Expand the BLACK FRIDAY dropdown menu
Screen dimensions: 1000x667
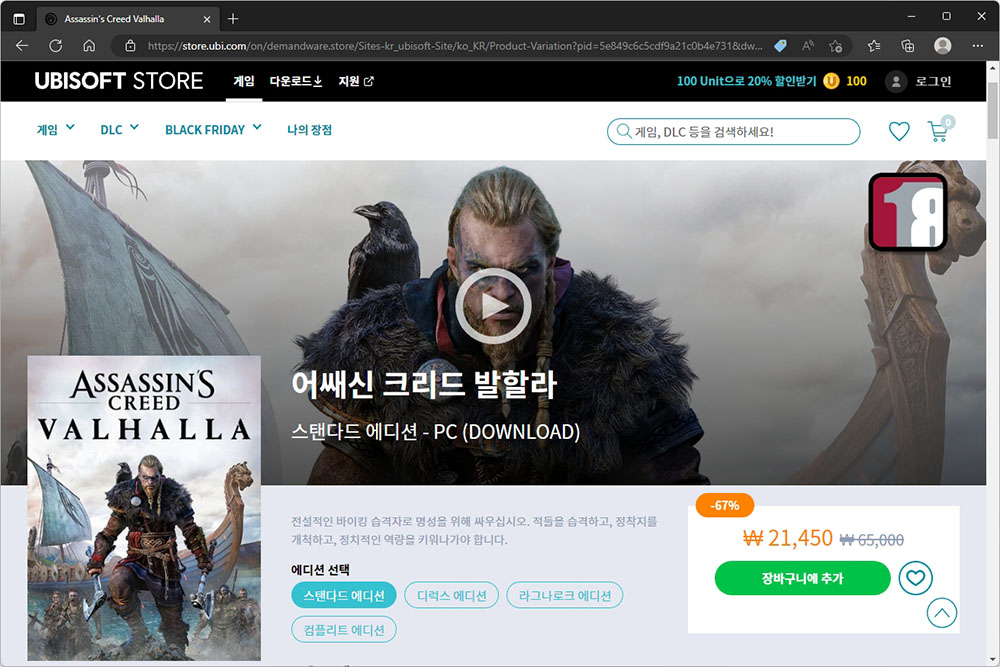[x=213, y=129]
